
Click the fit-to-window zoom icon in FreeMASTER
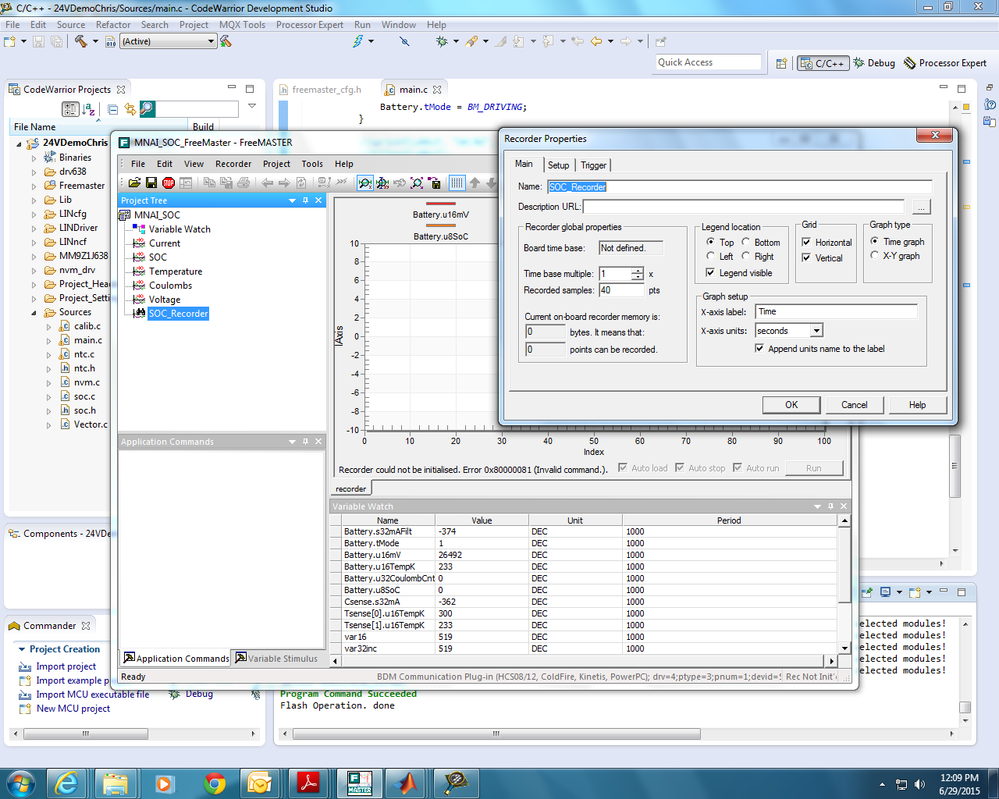click(x=417, y=183)
